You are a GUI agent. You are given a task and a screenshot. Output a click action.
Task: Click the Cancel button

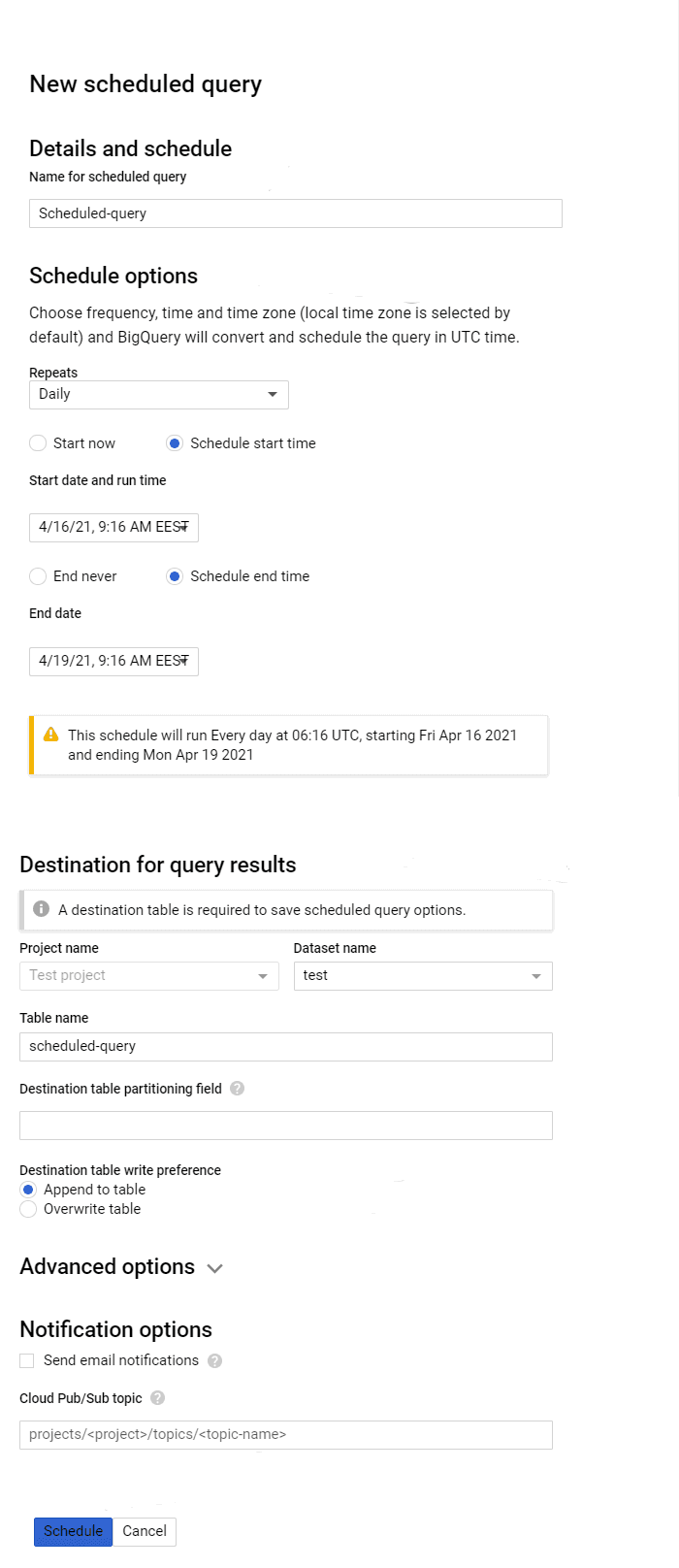[x=144, y=1531]
